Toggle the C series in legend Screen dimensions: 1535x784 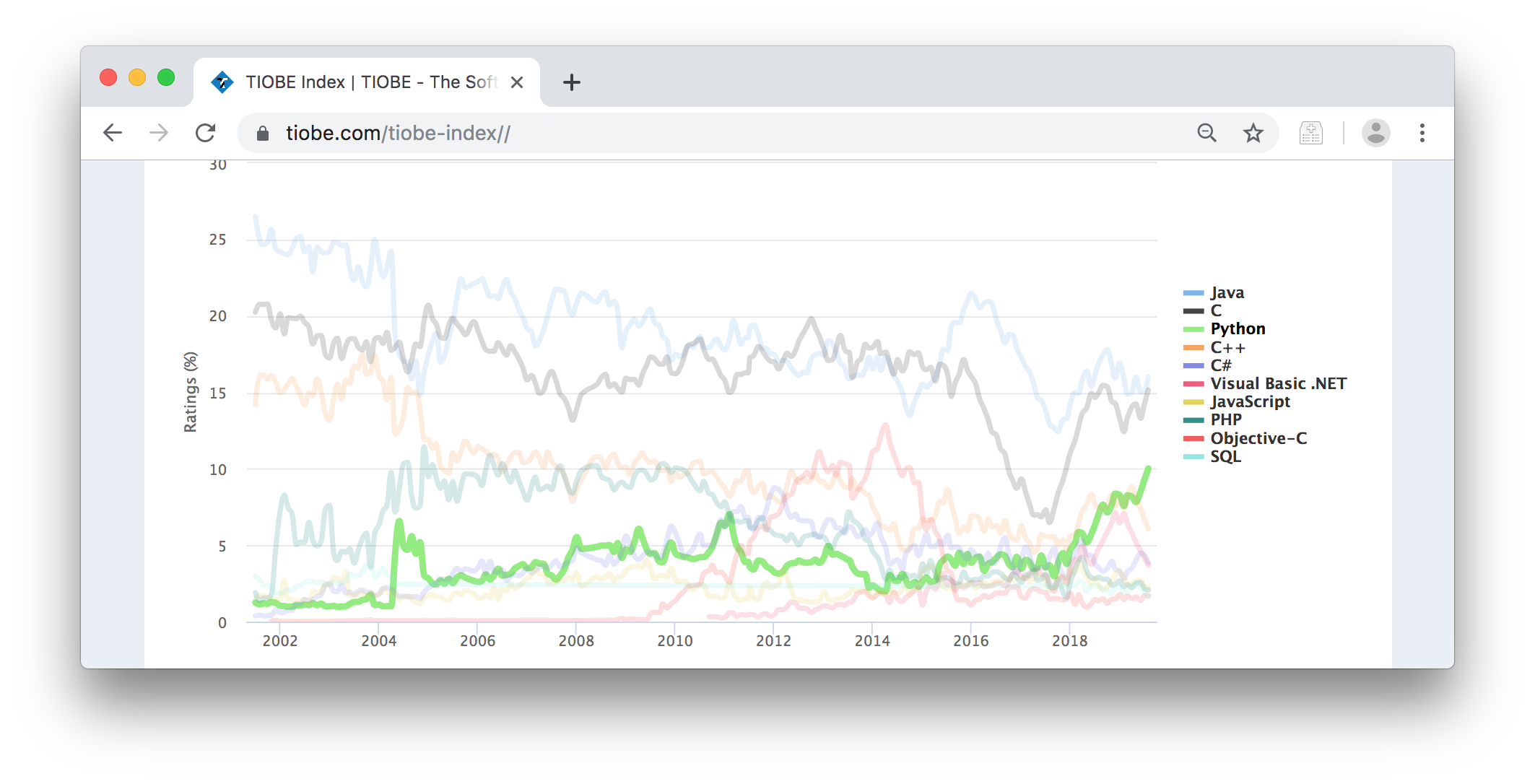coord(1203,310)
